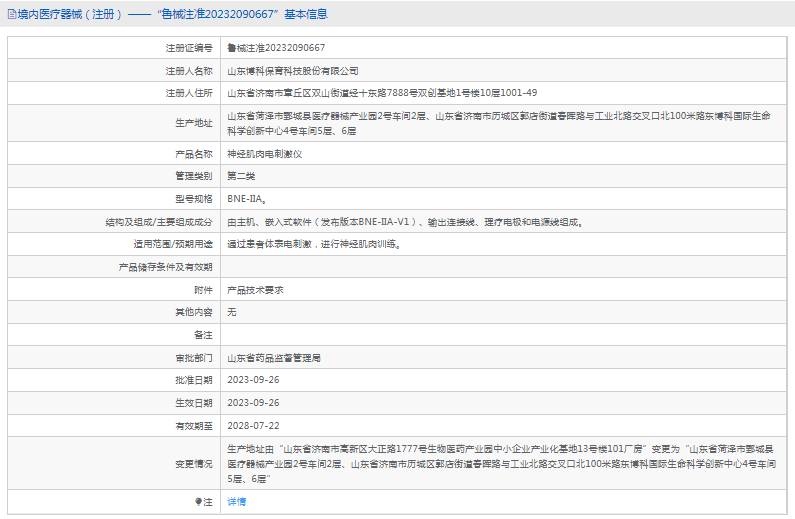Click the 结构及组成/主要组成成分 label
Image resolution: width=795 pixels, height=519 pixels.
point(159,222)
